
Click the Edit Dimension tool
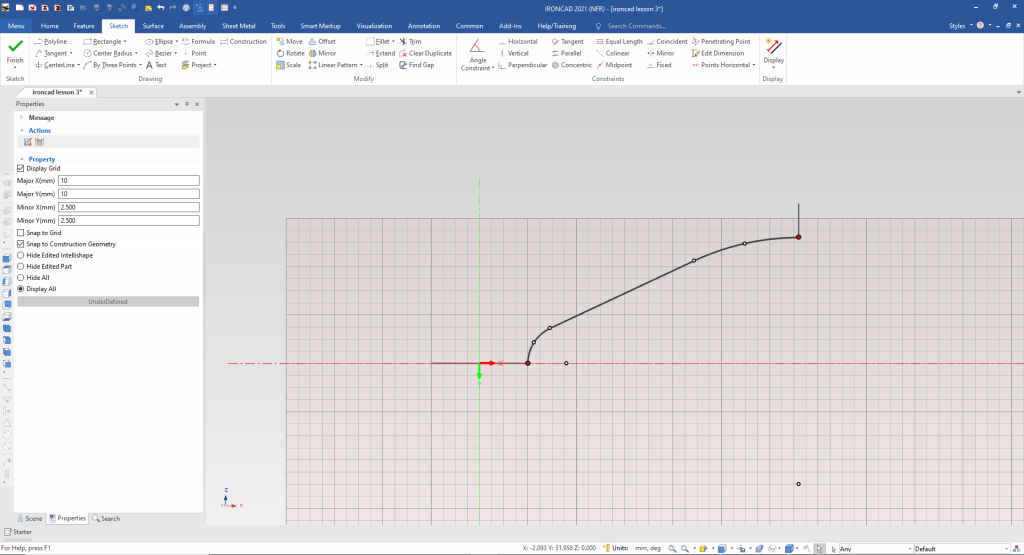[x=720, y=53]
